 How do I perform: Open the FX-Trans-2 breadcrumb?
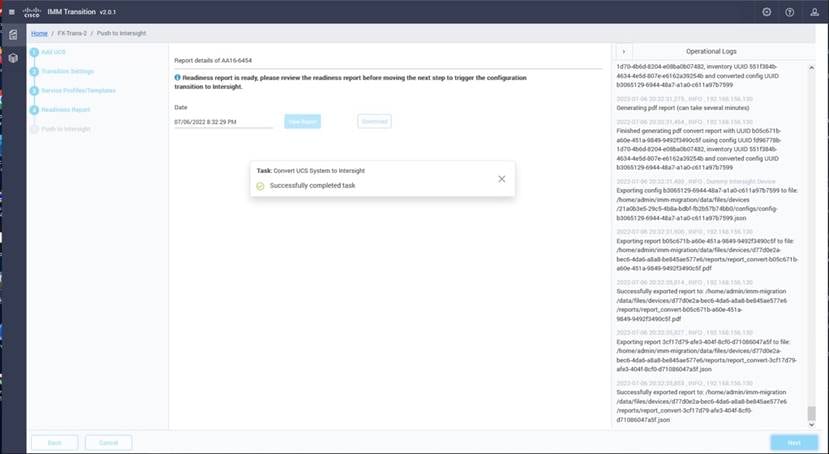[72, 33]
